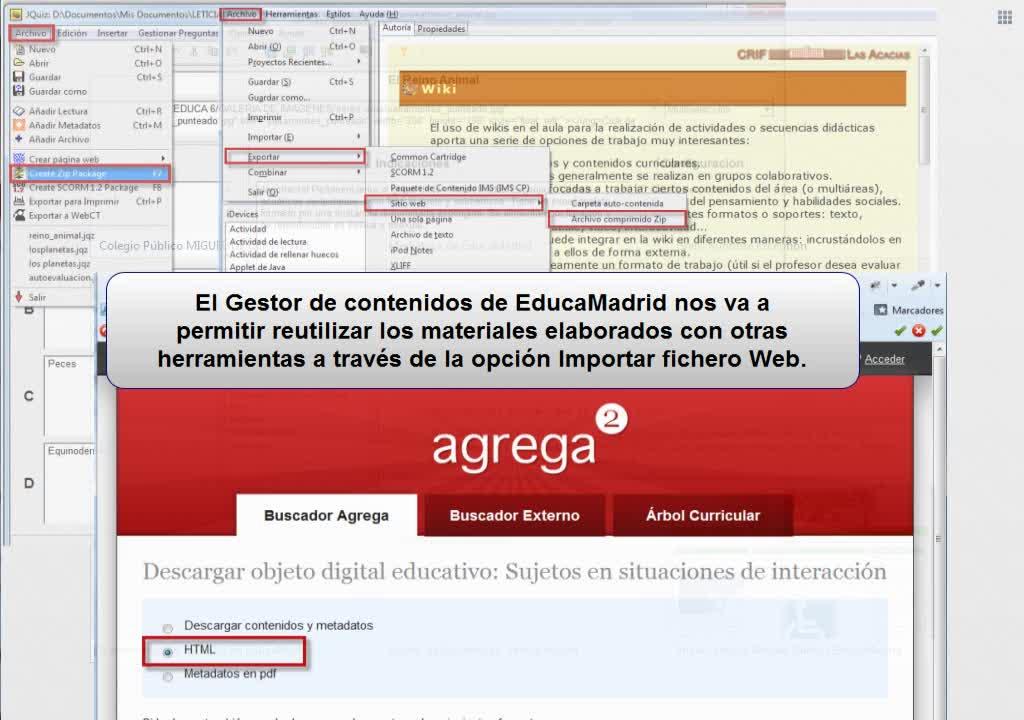Click the Wiki icon in the orange header
The height and width of the screenshot is (720, 1024).
click(409, 89)
